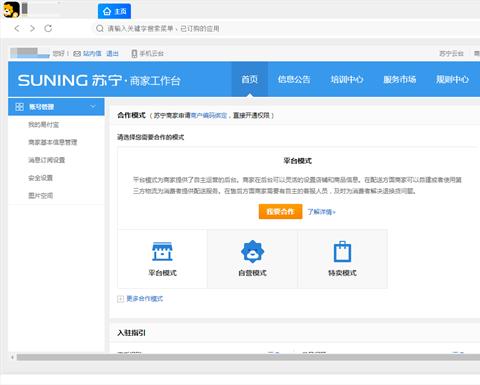Expand 更多合作模式 options
The height and width of the screenshot is (385, 480).
coord(145,299)
